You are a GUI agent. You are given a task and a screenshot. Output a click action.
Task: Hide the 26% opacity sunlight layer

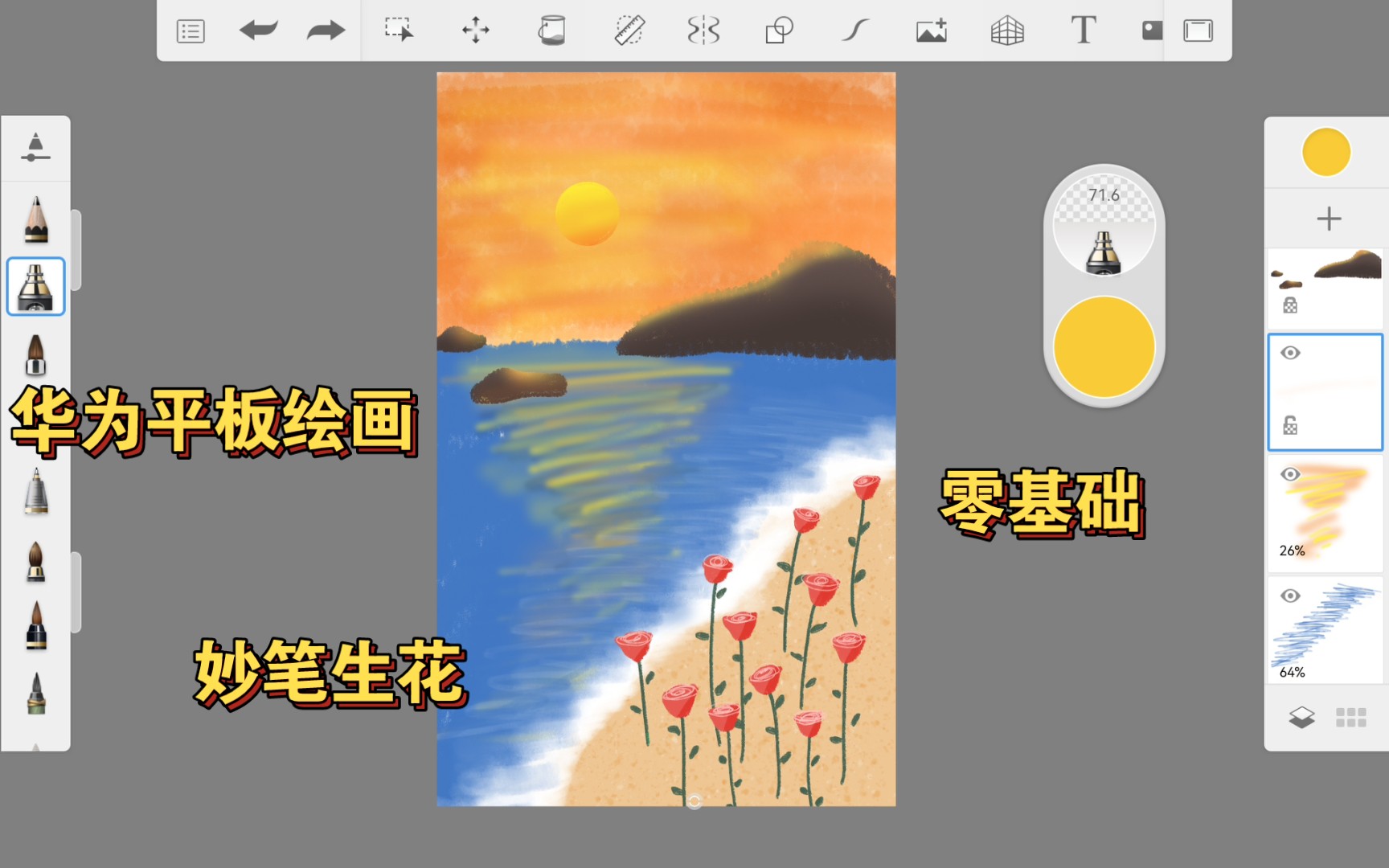click(x=1292, y=475)
